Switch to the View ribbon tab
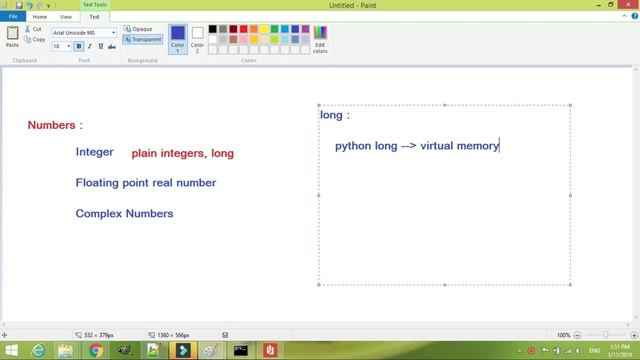This screenshot has width=640, height=360. [x=65, y=17]
